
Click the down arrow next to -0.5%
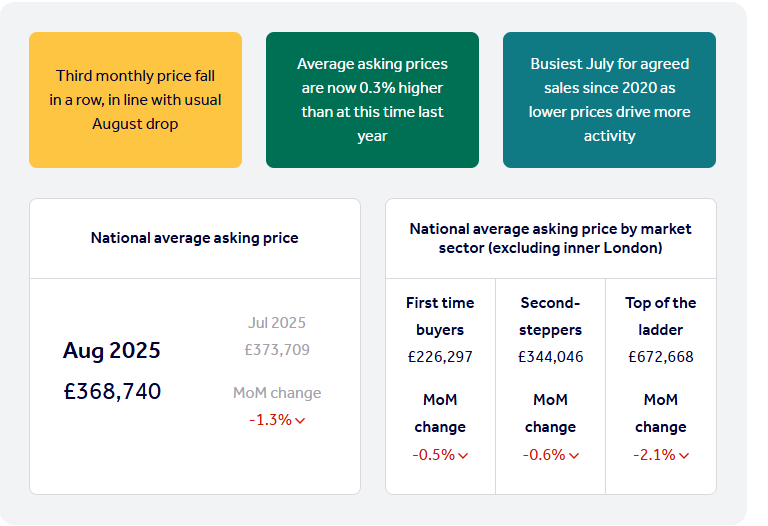463,456
